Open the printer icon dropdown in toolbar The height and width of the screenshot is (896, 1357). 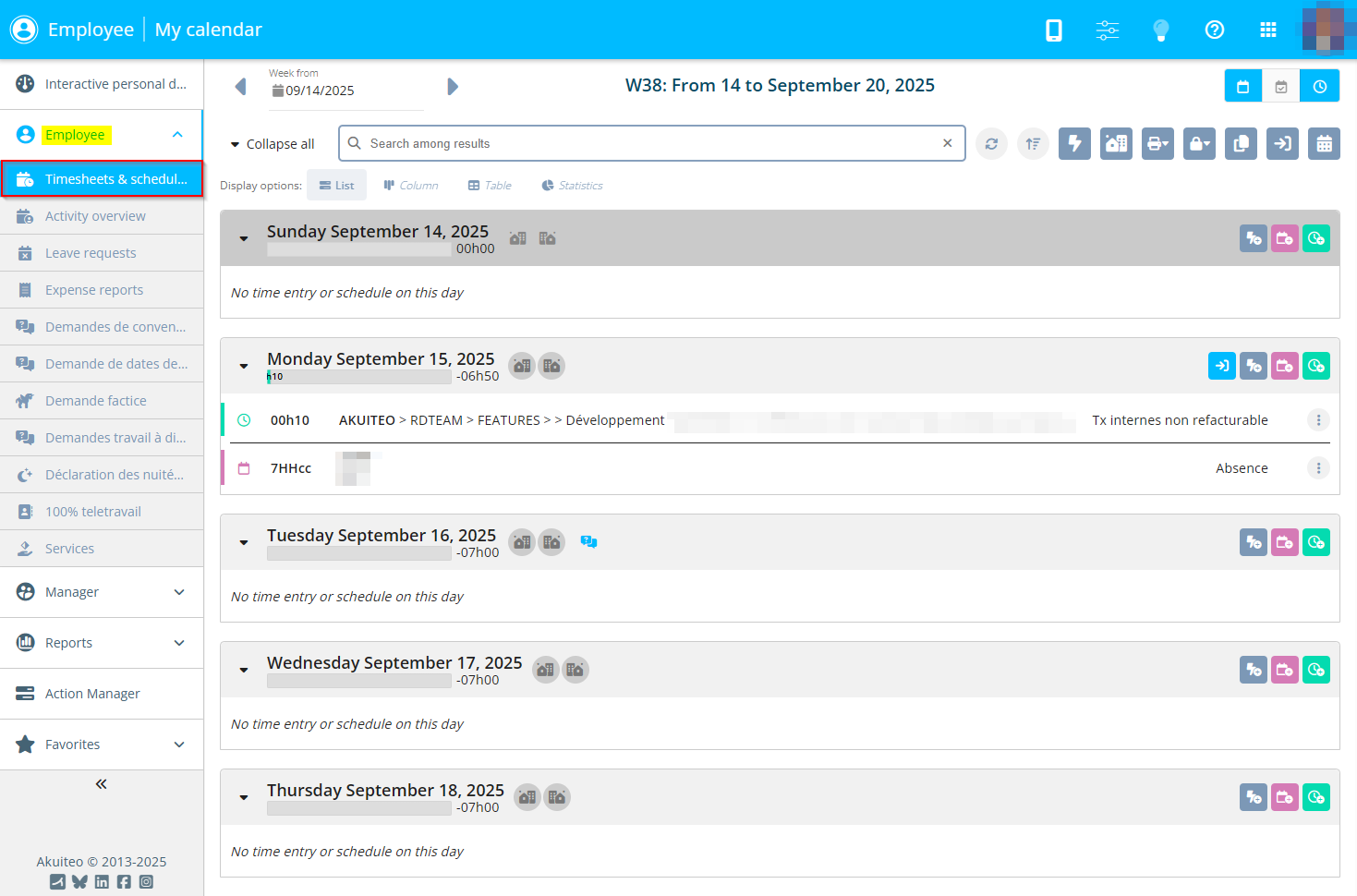[1157, 144]
